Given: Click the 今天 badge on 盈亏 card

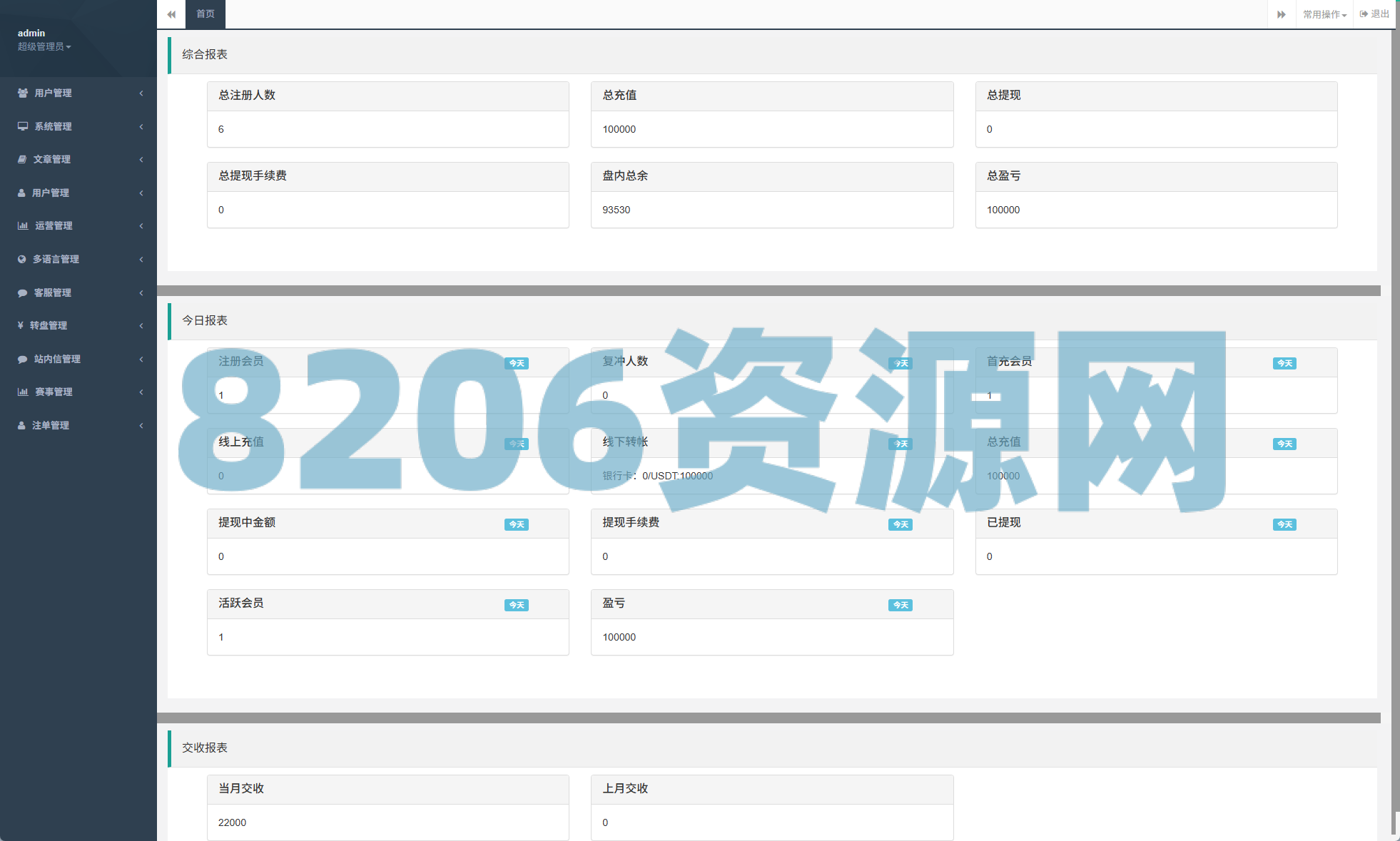Looking at the screenshot, I should point(901,605).
